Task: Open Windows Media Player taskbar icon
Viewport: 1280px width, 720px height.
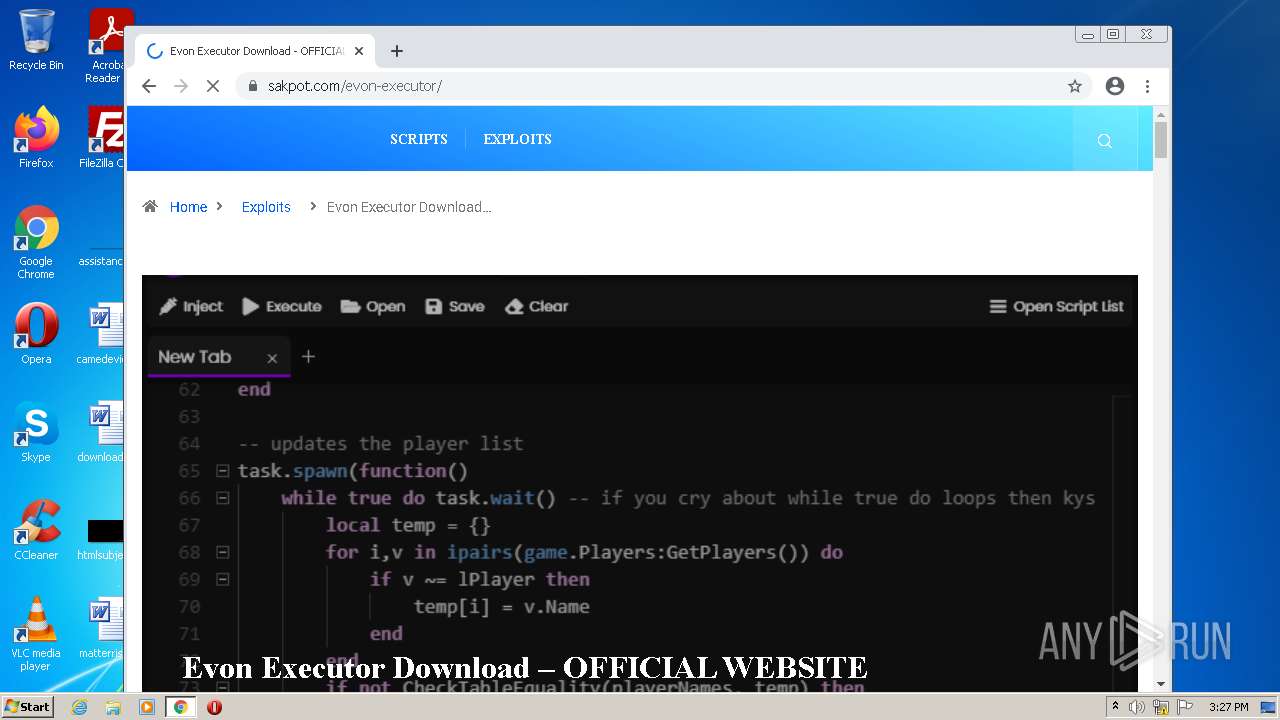Action: coord(147,707)
